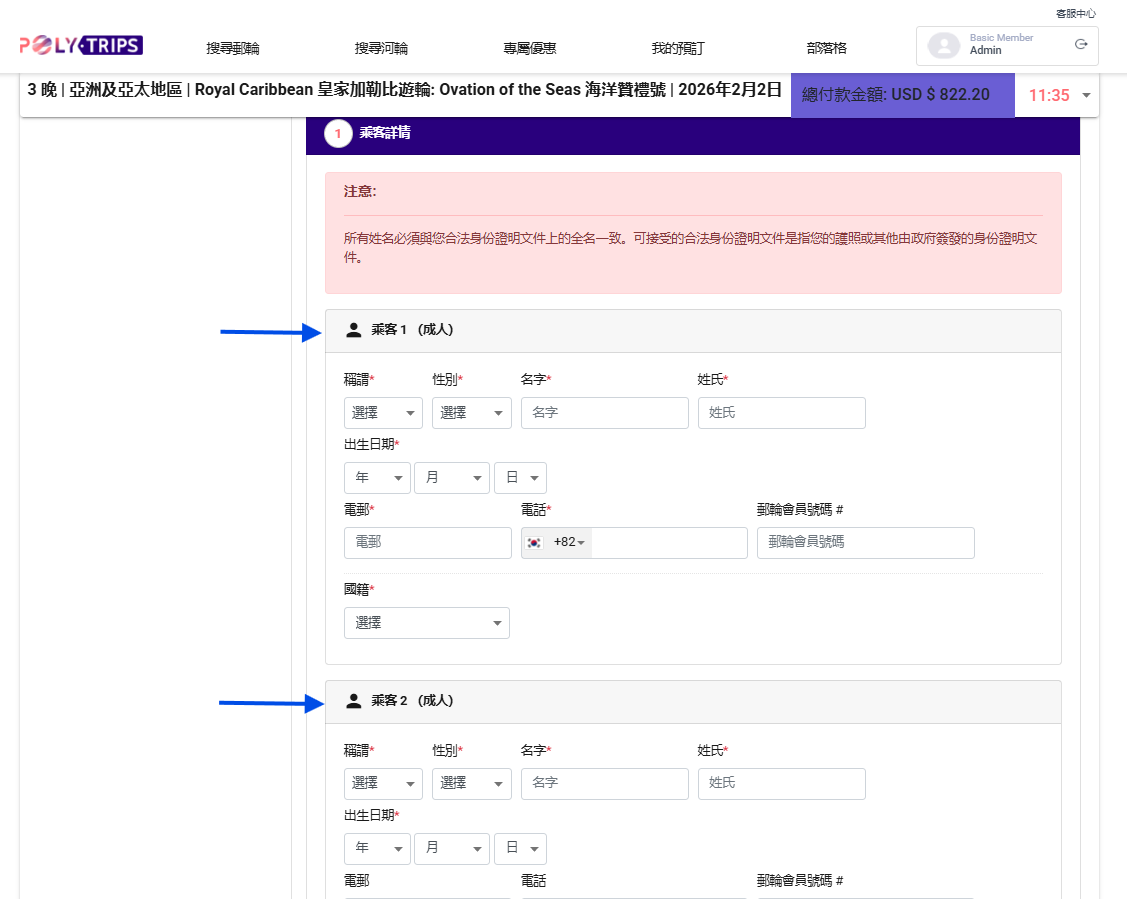Open Passenger 1 title dropdown
The image size is (1127, 899).
pos(383,413)
